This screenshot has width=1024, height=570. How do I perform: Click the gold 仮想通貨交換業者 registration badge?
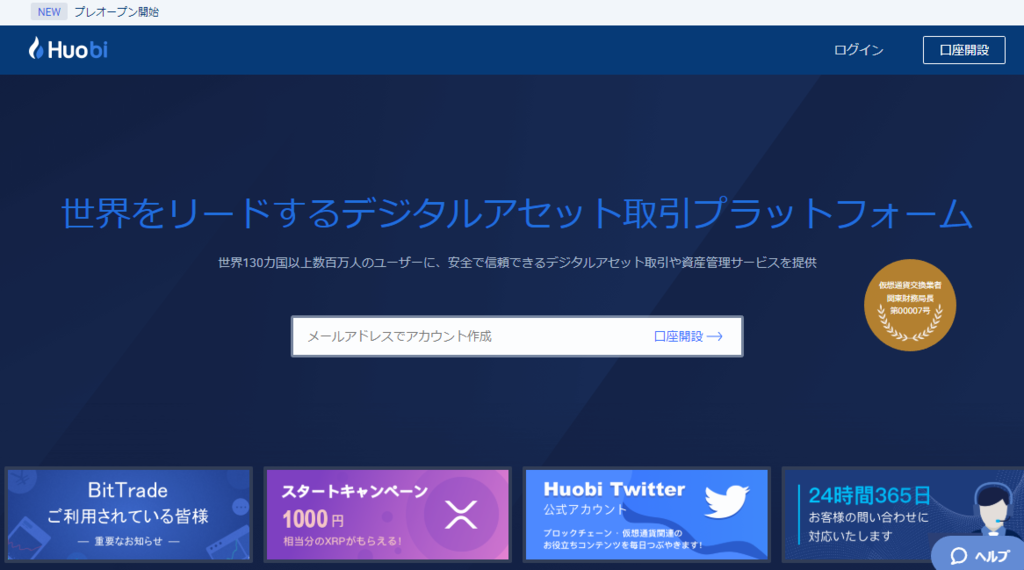pyautogui.click(x=910, y=305)
